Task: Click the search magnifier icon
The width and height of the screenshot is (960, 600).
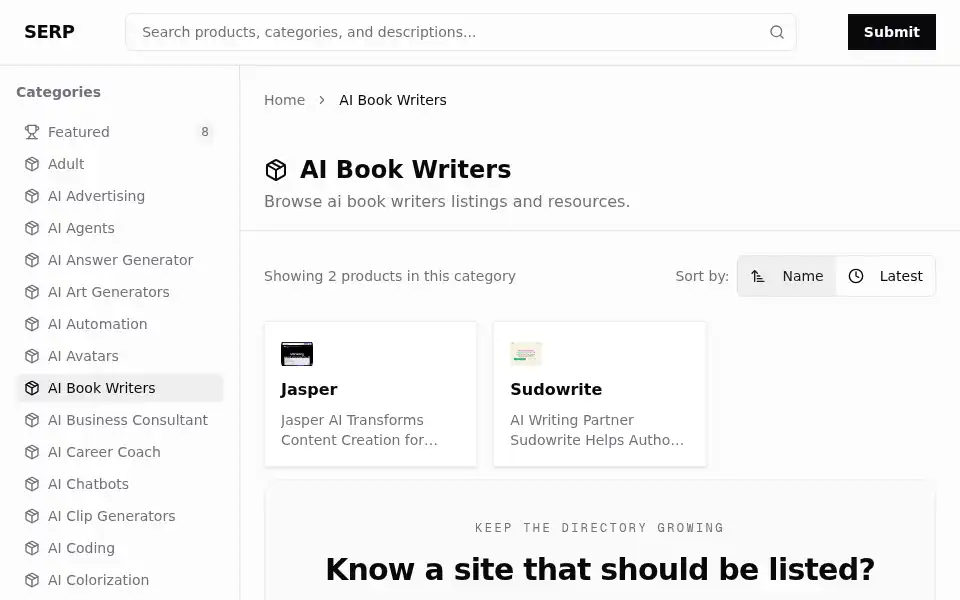Action: [x=777, y=32]
